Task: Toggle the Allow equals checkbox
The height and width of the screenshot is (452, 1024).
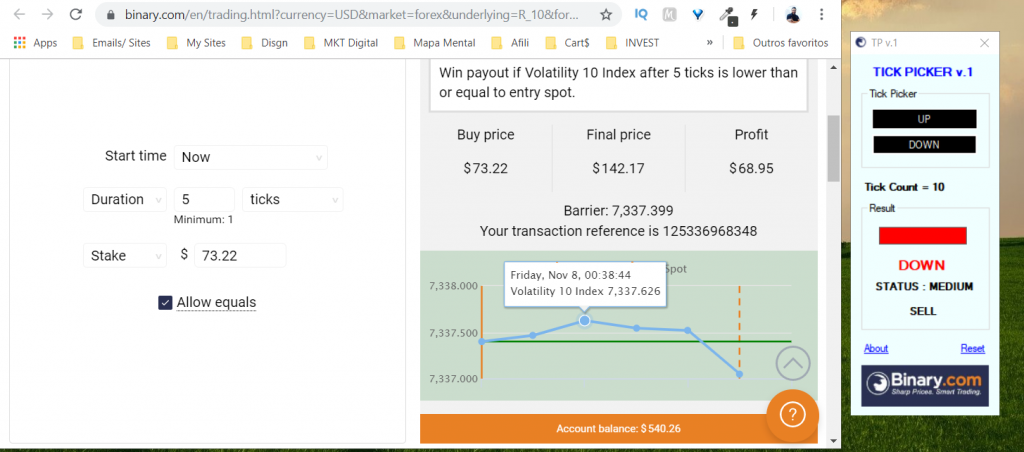Action: [165, 302]
